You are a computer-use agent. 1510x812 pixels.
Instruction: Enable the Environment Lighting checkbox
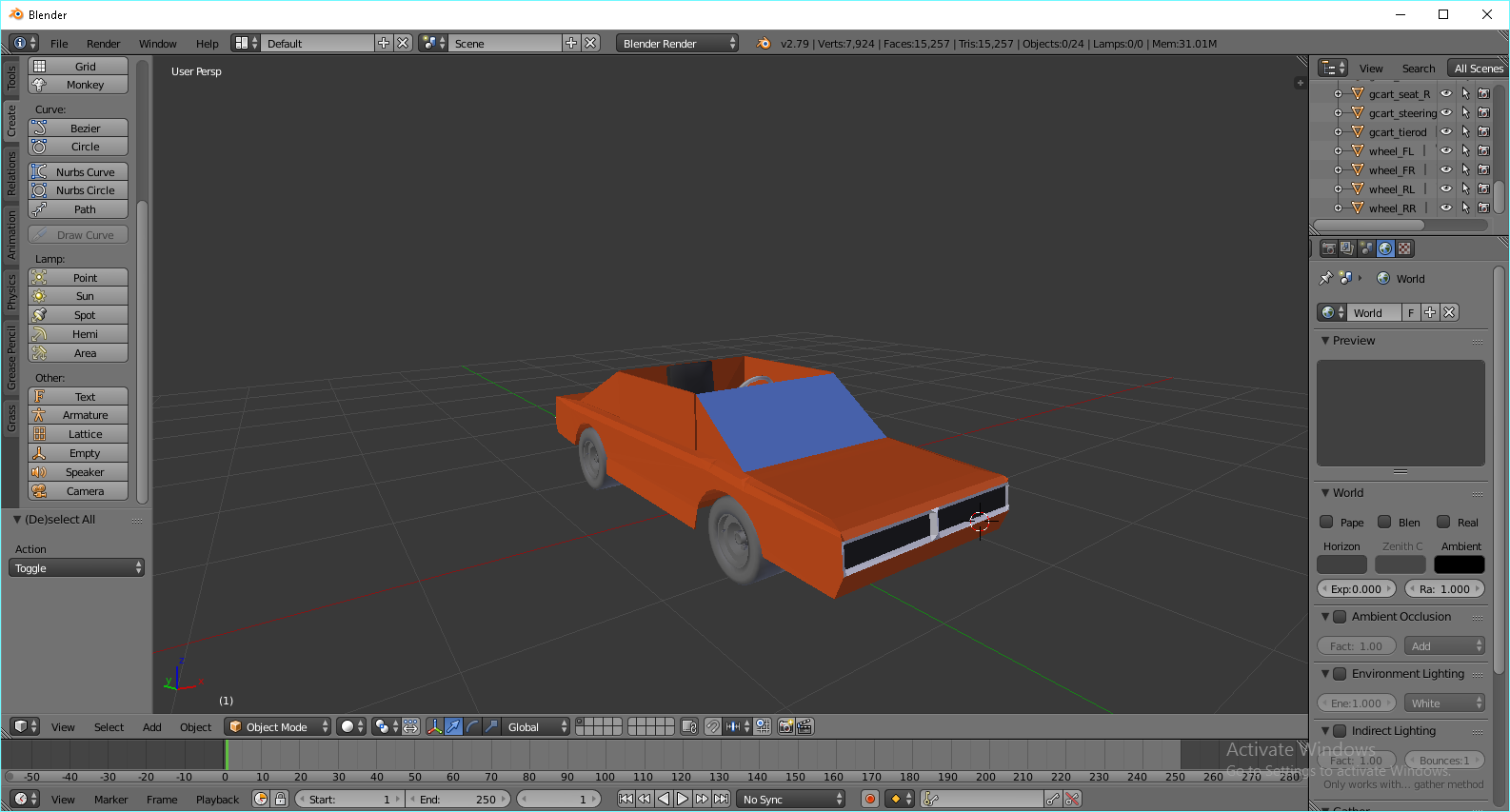(1340, 674)
